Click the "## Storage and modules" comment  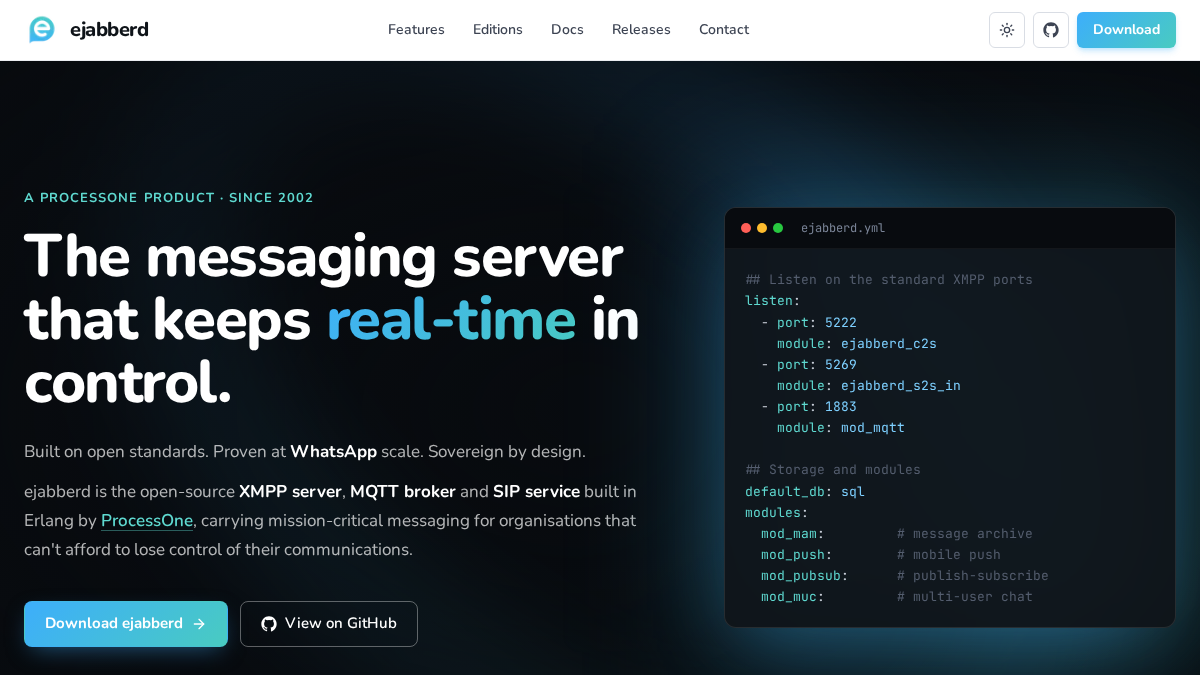coord(833,469)
